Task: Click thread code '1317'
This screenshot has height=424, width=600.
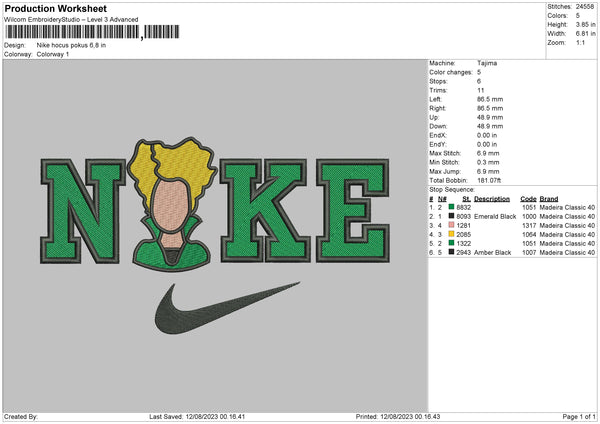Action: pos(529,225)
